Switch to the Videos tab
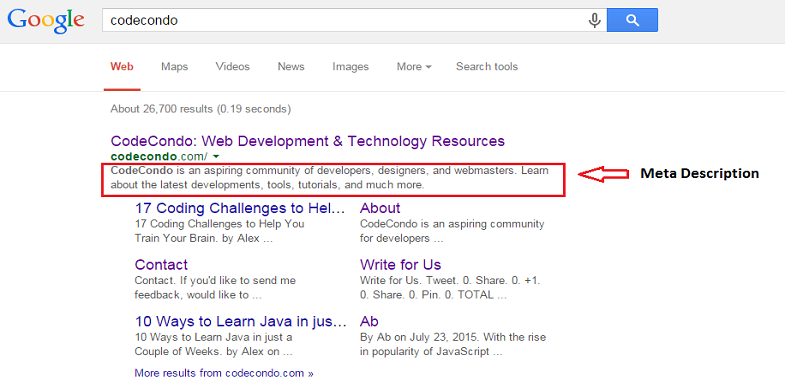 click(233, 67)
